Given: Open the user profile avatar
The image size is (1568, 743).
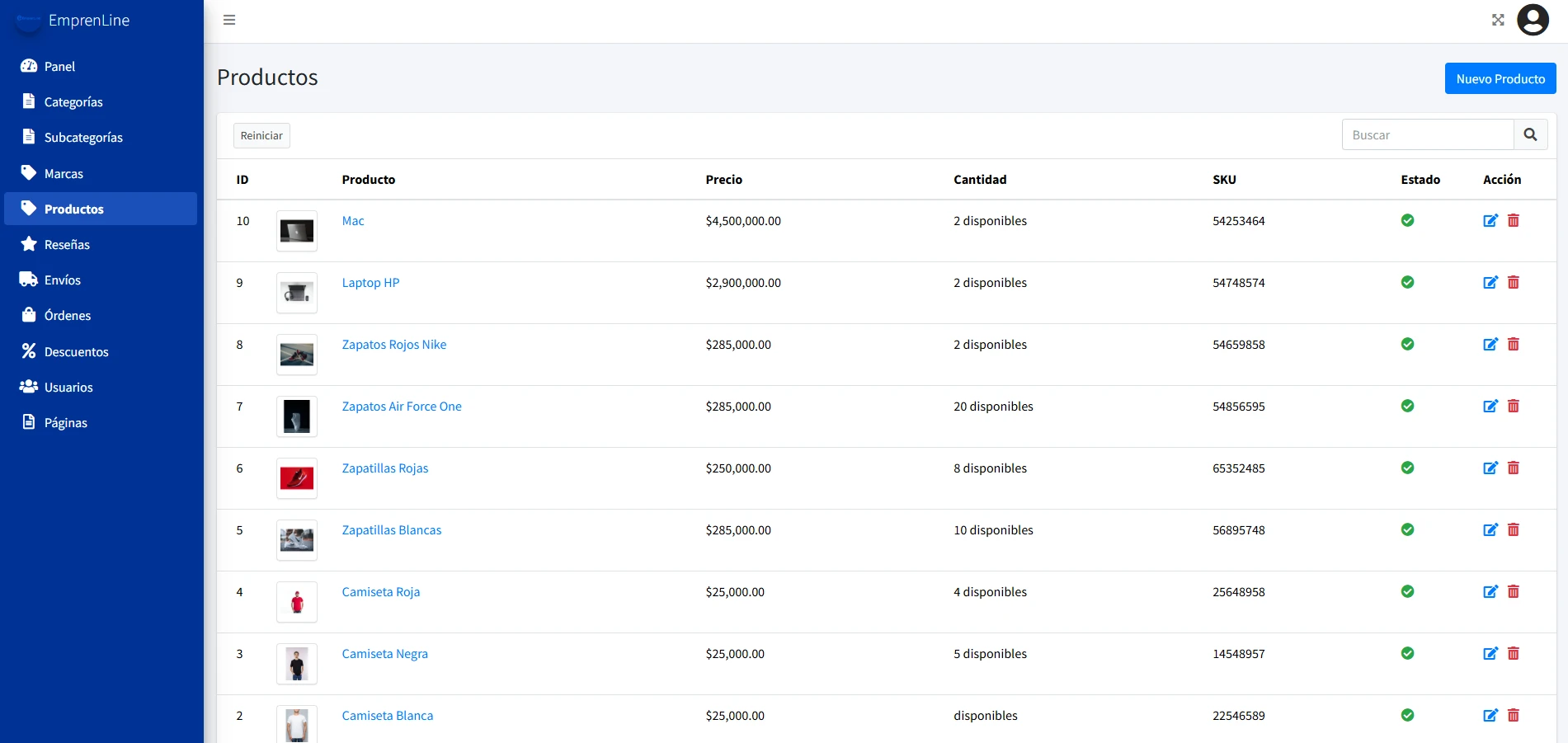Looking at the screenshot, I should click(1533, 20).
